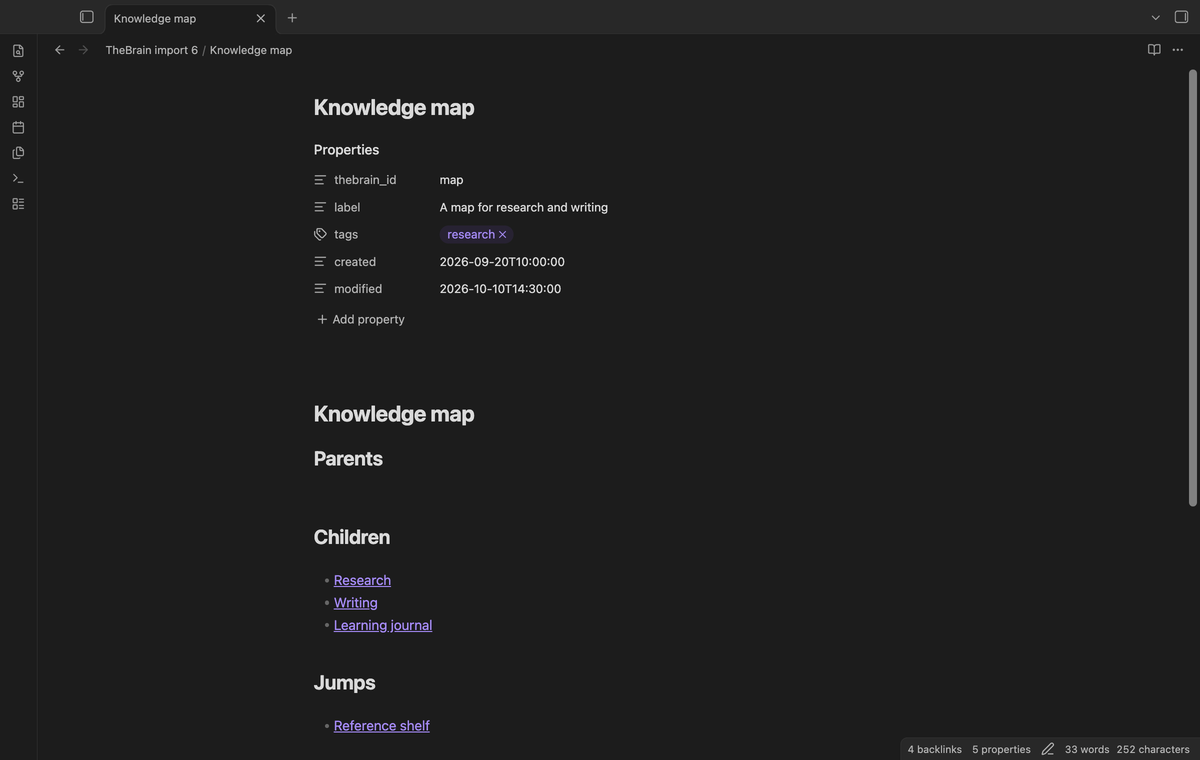Open a new tab with plus
Image resolution: width=1200 pixels, height=760 pixels.
click(292, 18)
